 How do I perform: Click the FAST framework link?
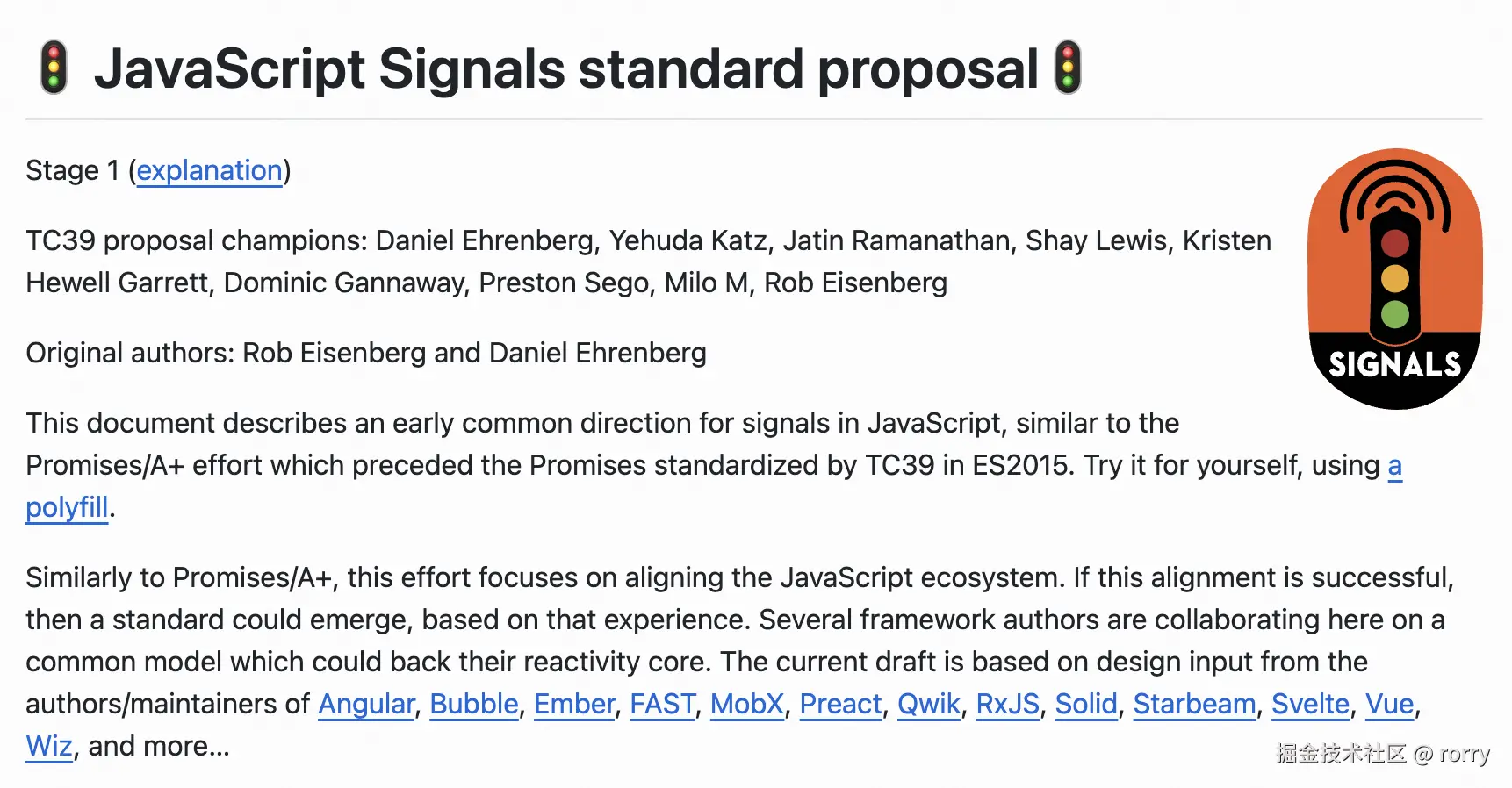[x=663, y=704]
